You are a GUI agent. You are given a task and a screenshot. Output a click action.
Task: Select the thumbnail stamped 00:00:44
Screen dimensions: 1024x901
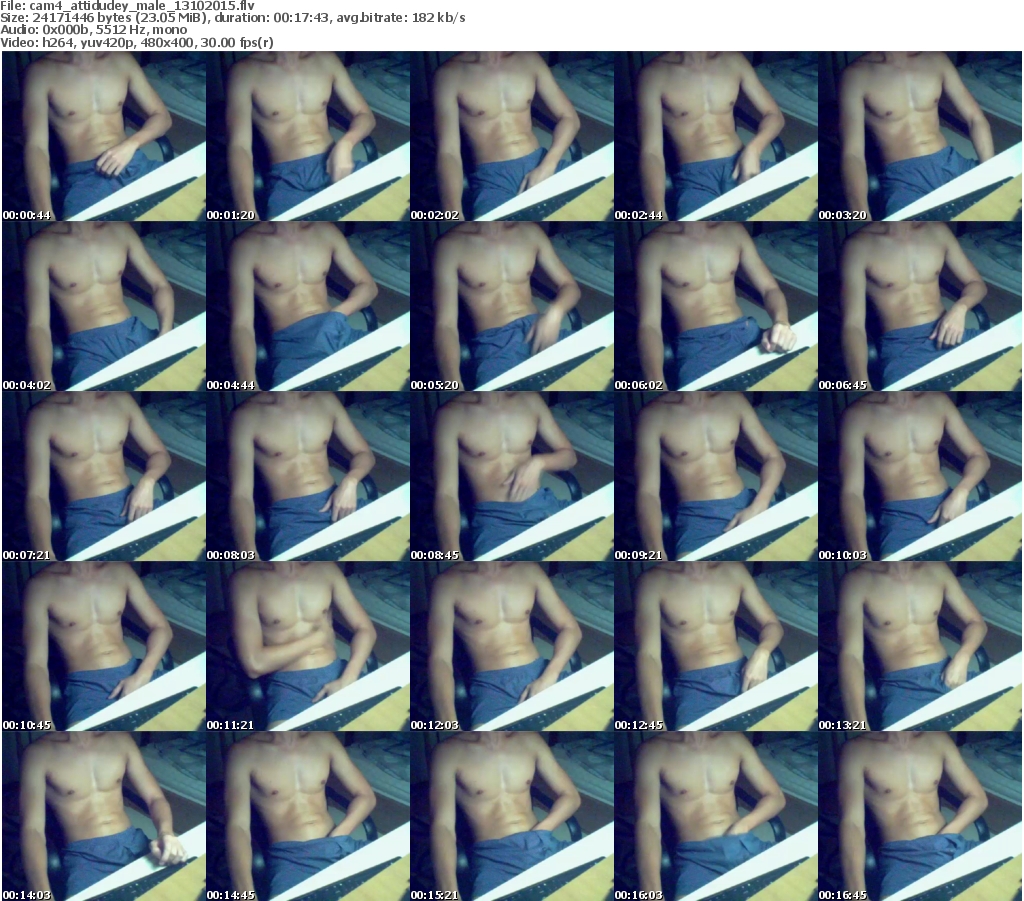pyautogui.click(x=104, y=136)
